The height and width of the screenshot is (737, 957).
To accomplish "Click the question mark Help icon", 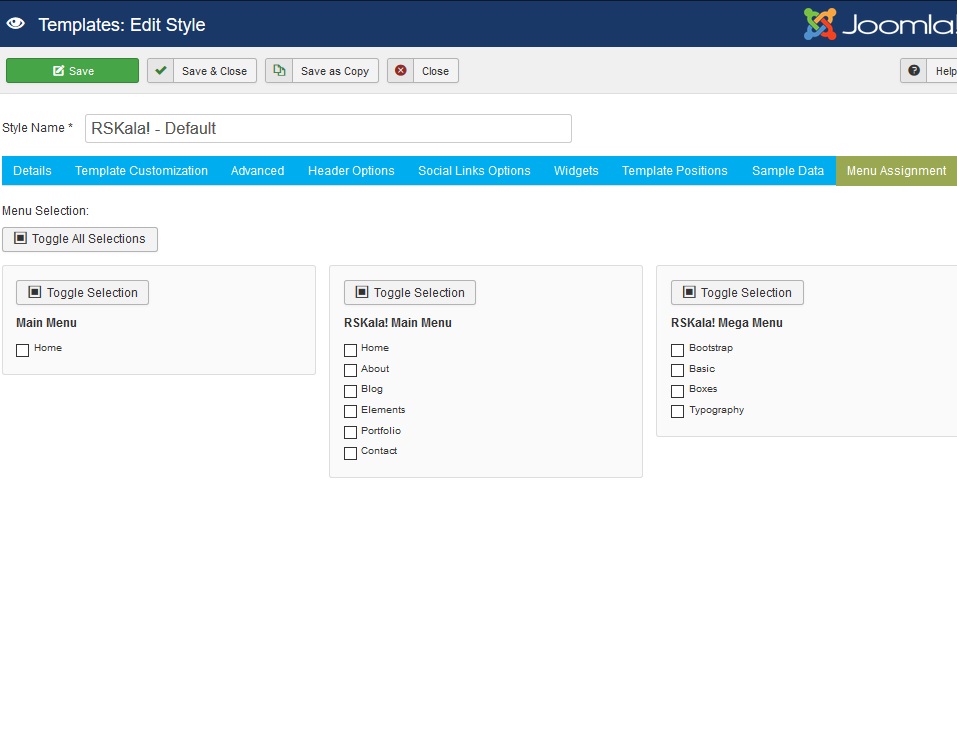I will pos(914,71).
